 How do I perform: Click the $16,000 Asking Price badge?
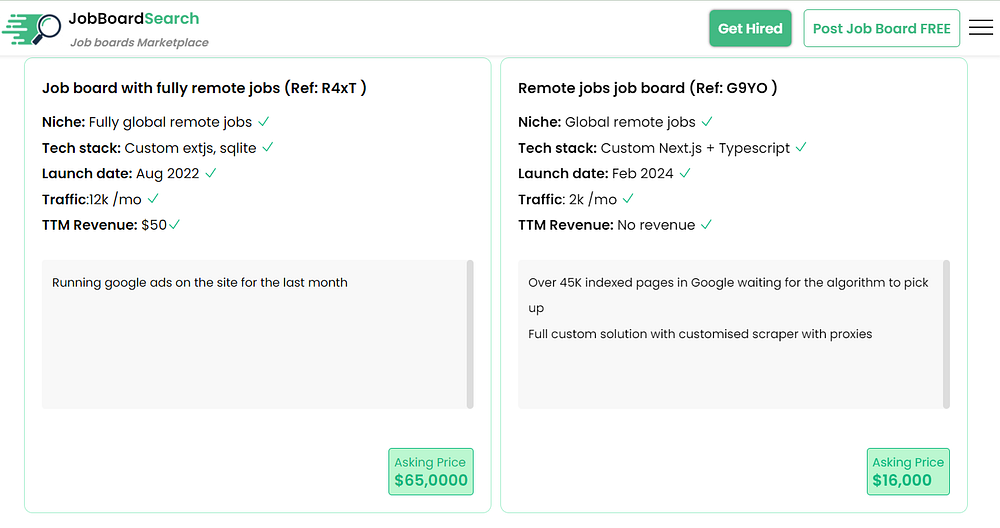pyautogui.click(x=907, y=472)
